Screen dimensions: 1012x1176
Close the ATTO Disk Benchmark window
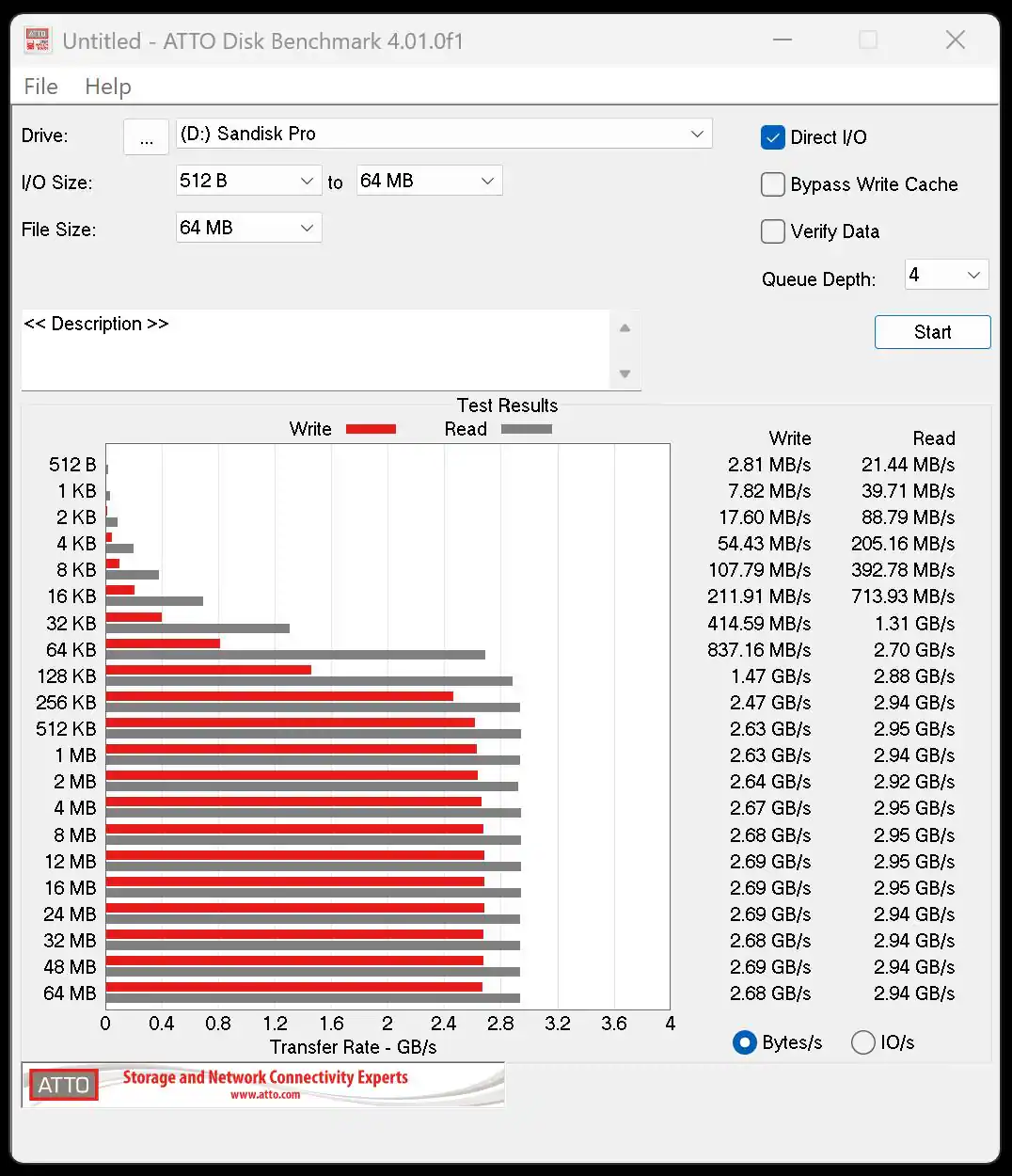click(x=955, y=40)
